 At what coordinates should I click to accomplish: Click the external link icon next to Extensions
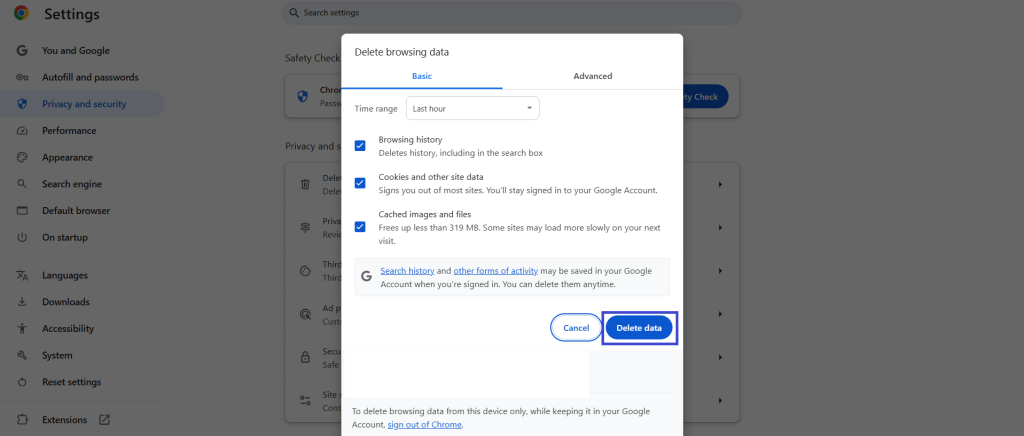[x=104, y=420]
